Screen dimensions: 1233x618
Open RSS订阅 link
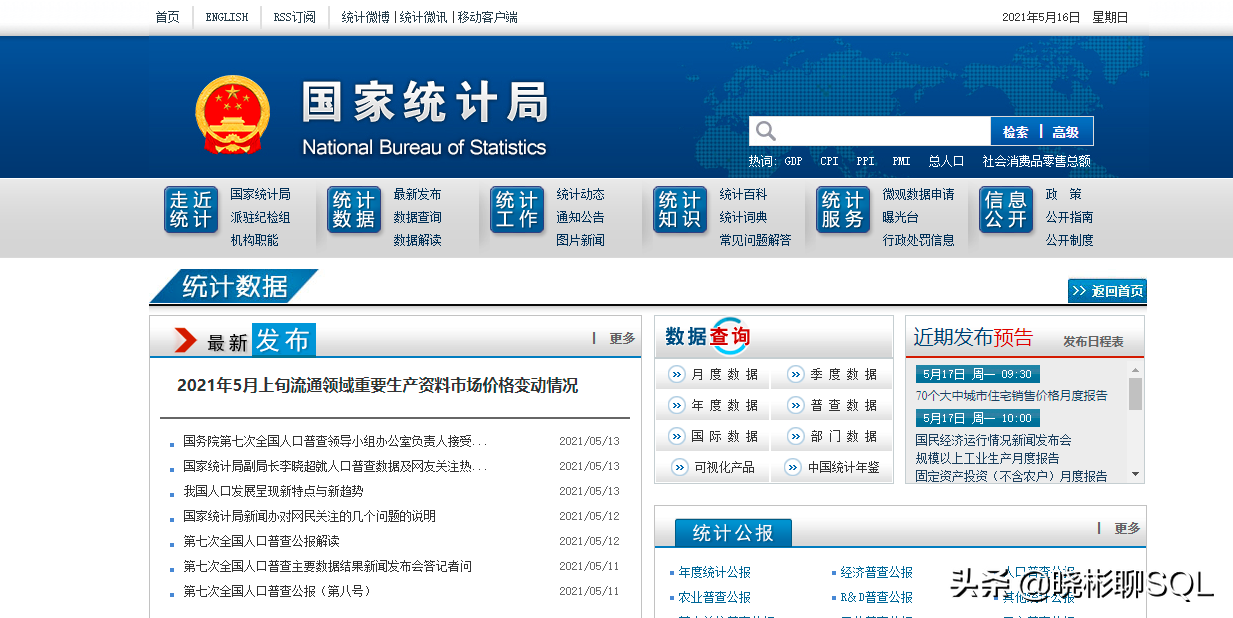[x=294, y=17]
